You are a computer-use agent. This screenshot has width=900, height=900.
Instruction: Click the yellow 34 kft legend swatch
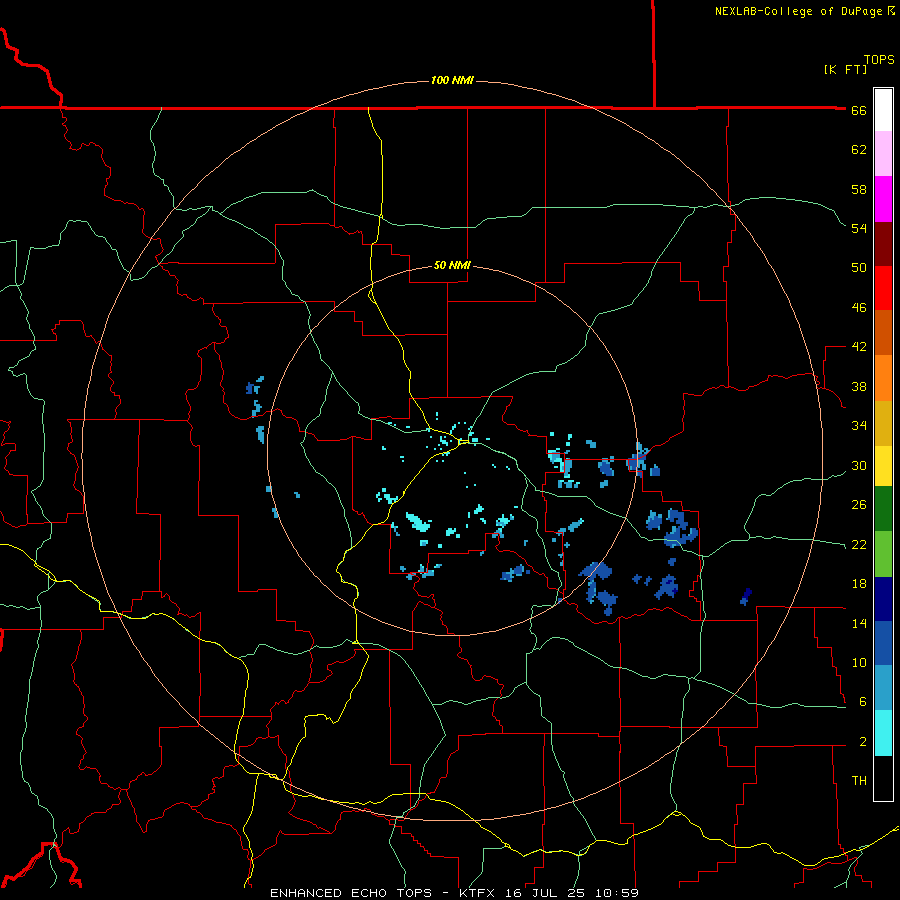(883, 466)
